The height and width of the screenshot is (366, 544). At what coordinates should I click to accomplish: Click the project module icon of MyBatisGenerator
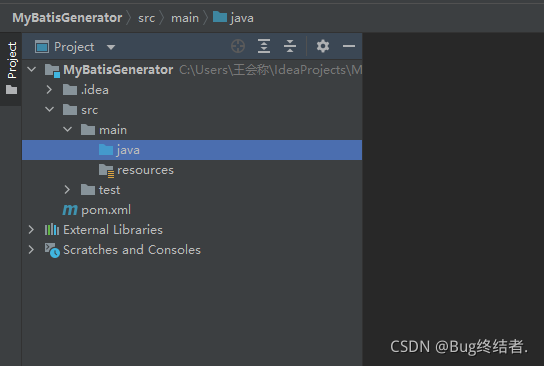pos(52,70)
